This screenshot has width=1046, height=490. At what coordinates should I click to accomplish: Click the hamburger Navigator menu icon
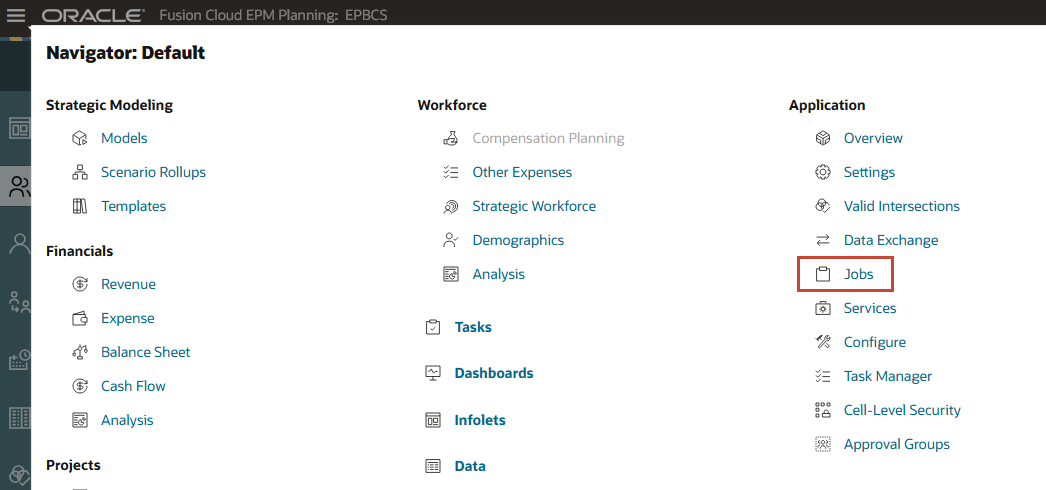(x=16, y=17)
